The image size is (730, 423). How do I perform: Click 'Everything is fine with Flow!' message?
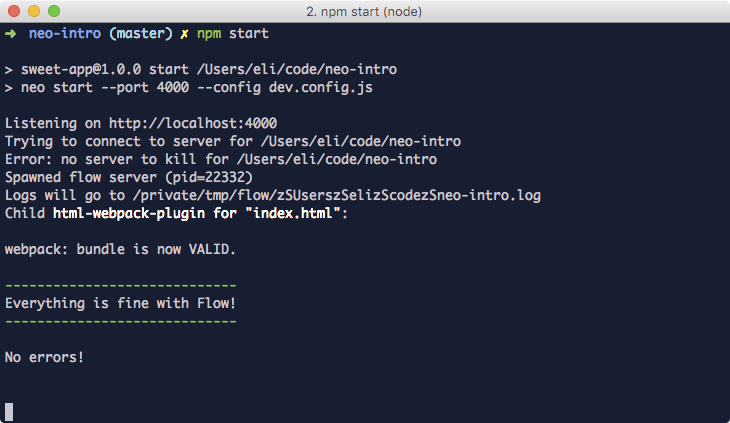120,303
